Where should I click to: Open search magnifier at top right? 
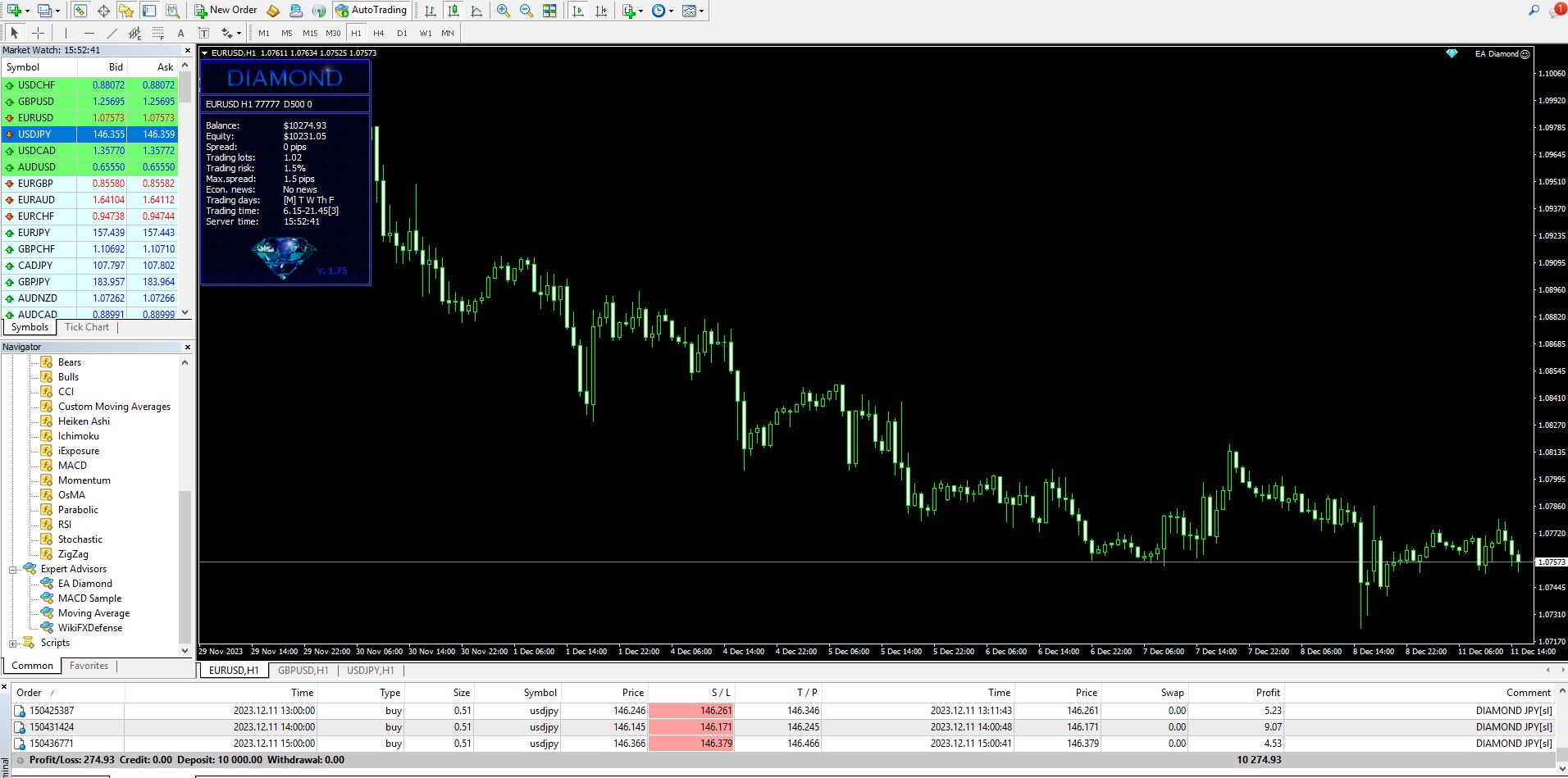[x=1534, y=10]
